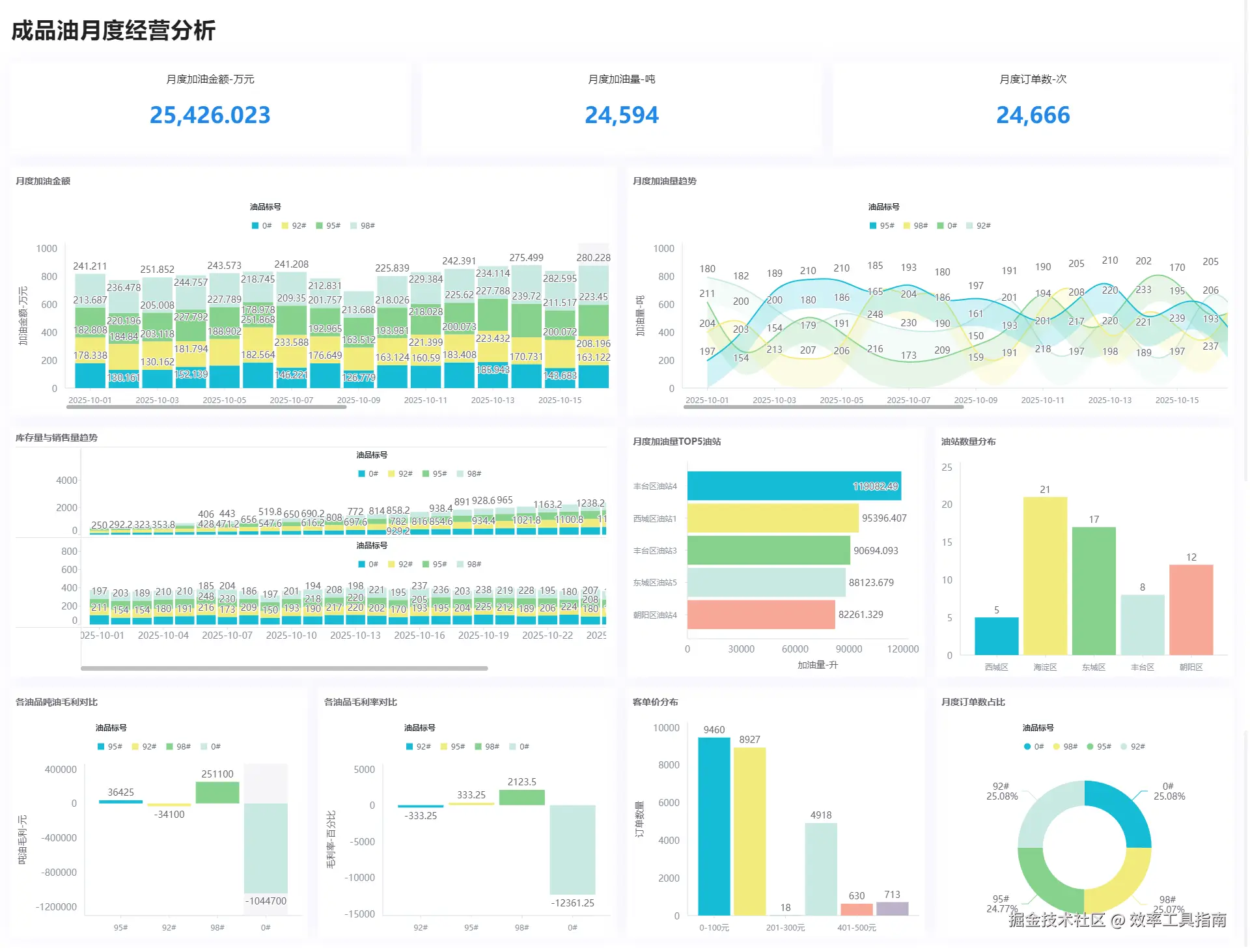Click the 丰台区油站4 bar in TOP5 chart
The height and width of the screenshot is (952, 1250).
pyautogui.click(x=794, y=486)
